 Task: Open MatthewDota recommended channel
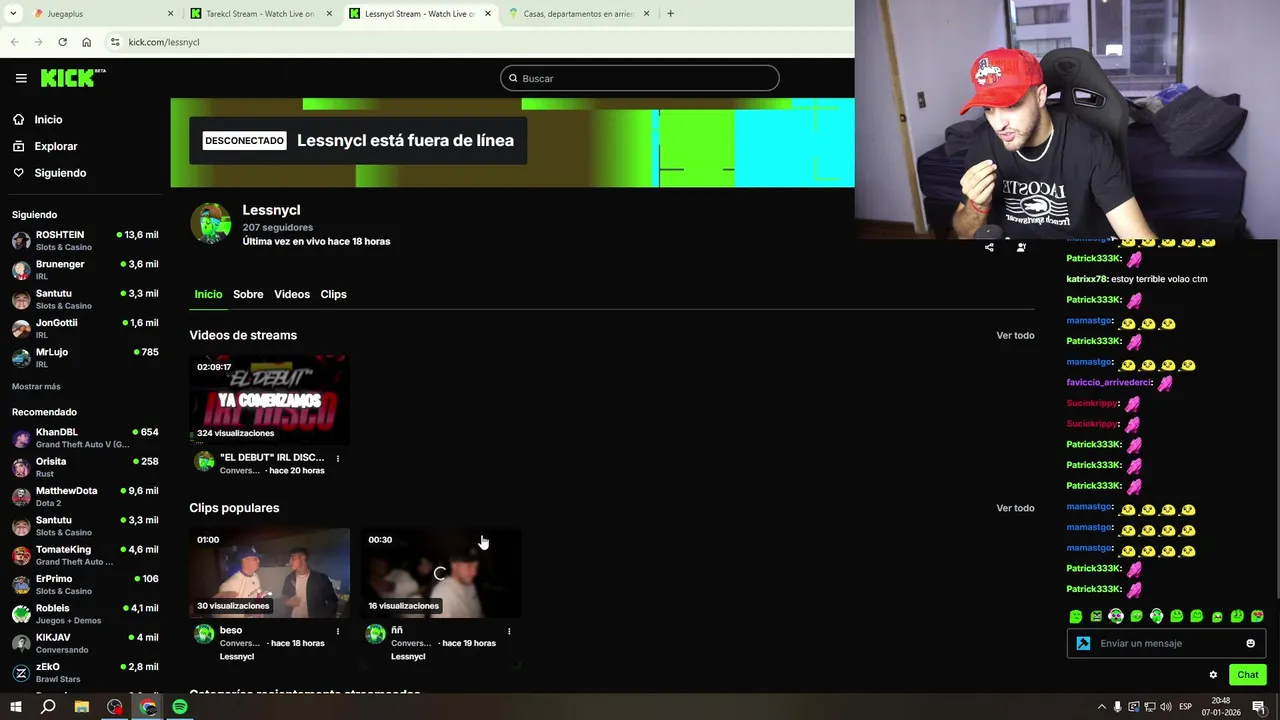[x=85, y=497]
